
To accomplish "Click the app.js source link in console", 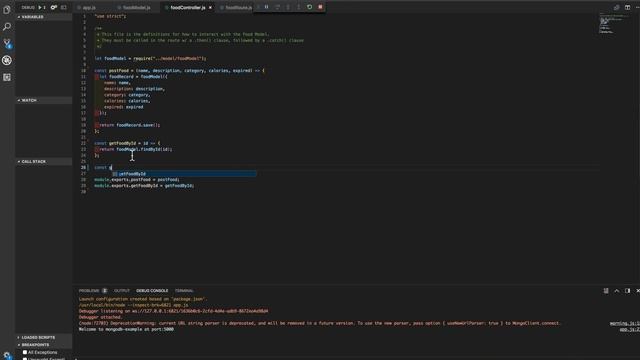I will pyautogui.click(x=630, y=329).
